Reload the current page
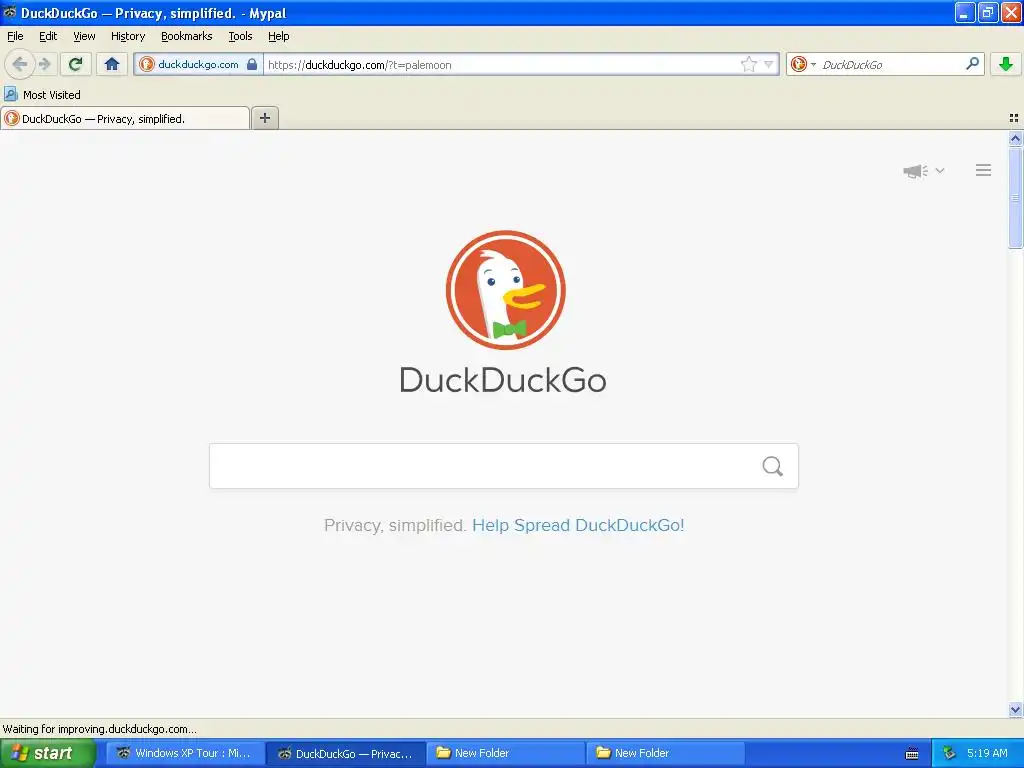This screenshot has height=768, width=1024. click(76, 64)
